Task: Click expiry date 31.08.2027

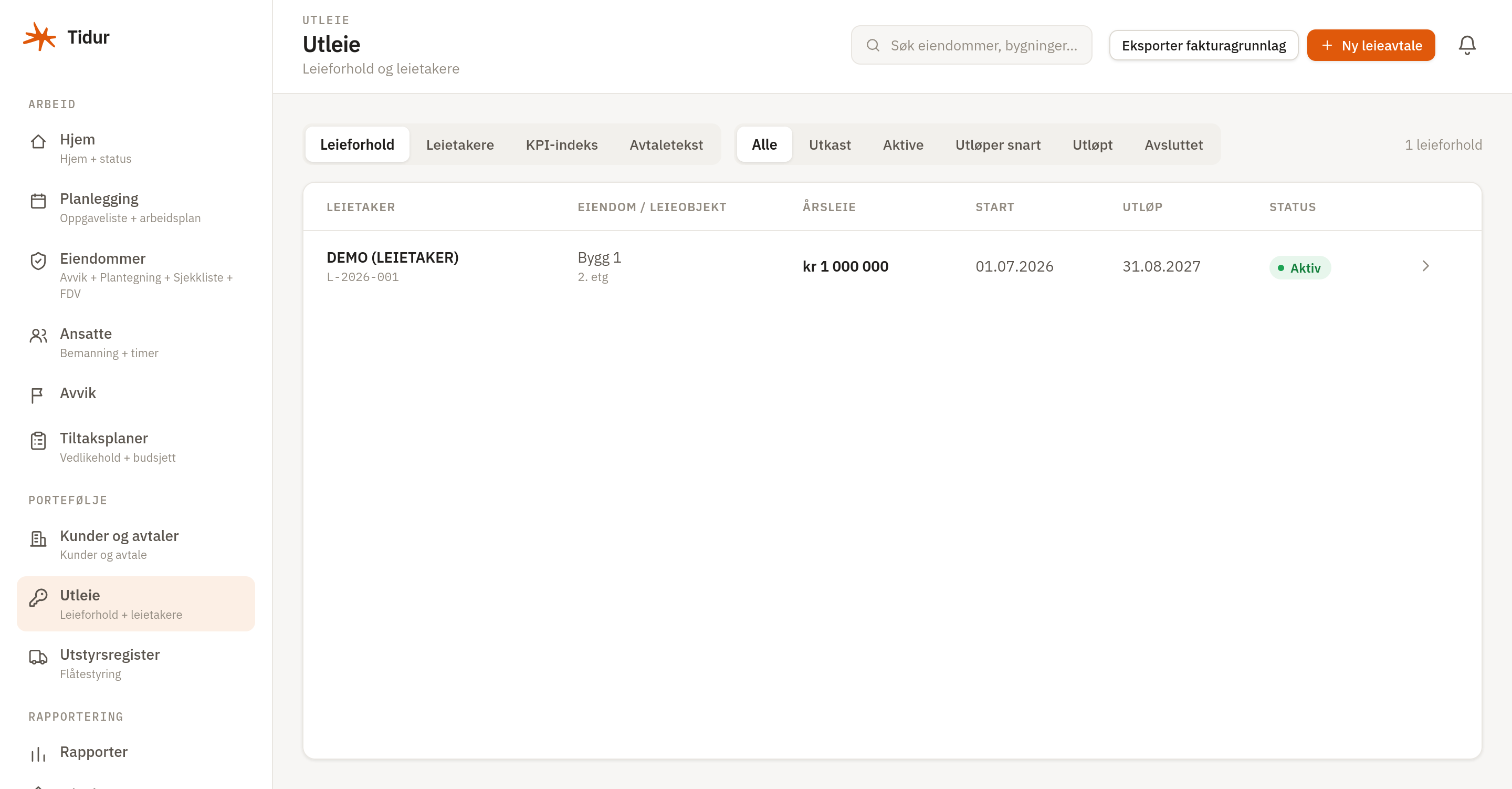Action: click(1161, 267)
